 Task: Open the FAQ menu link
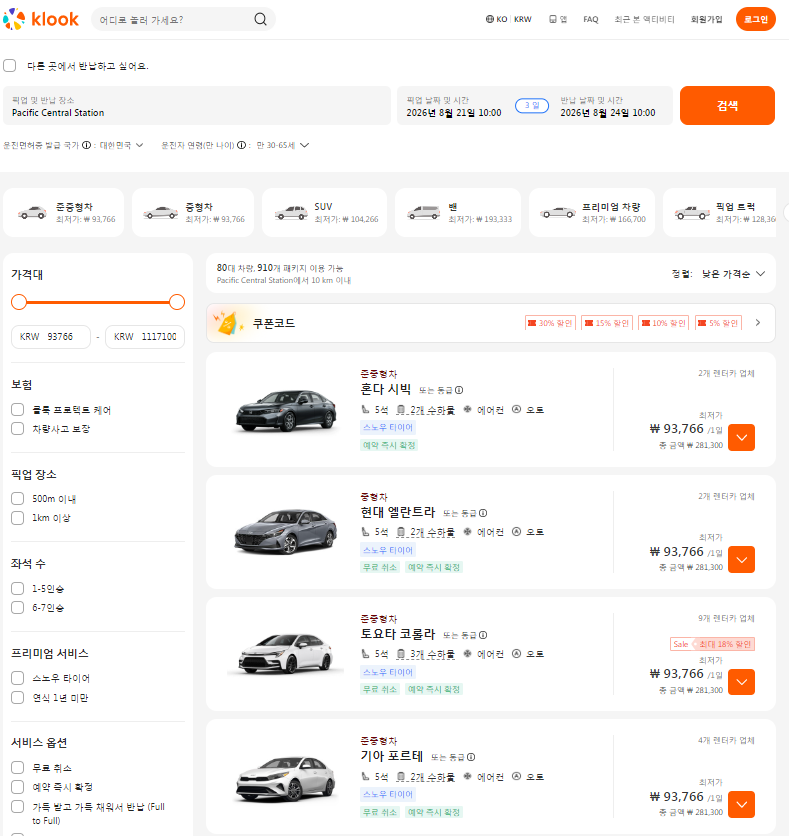click(x=591, y=19)
